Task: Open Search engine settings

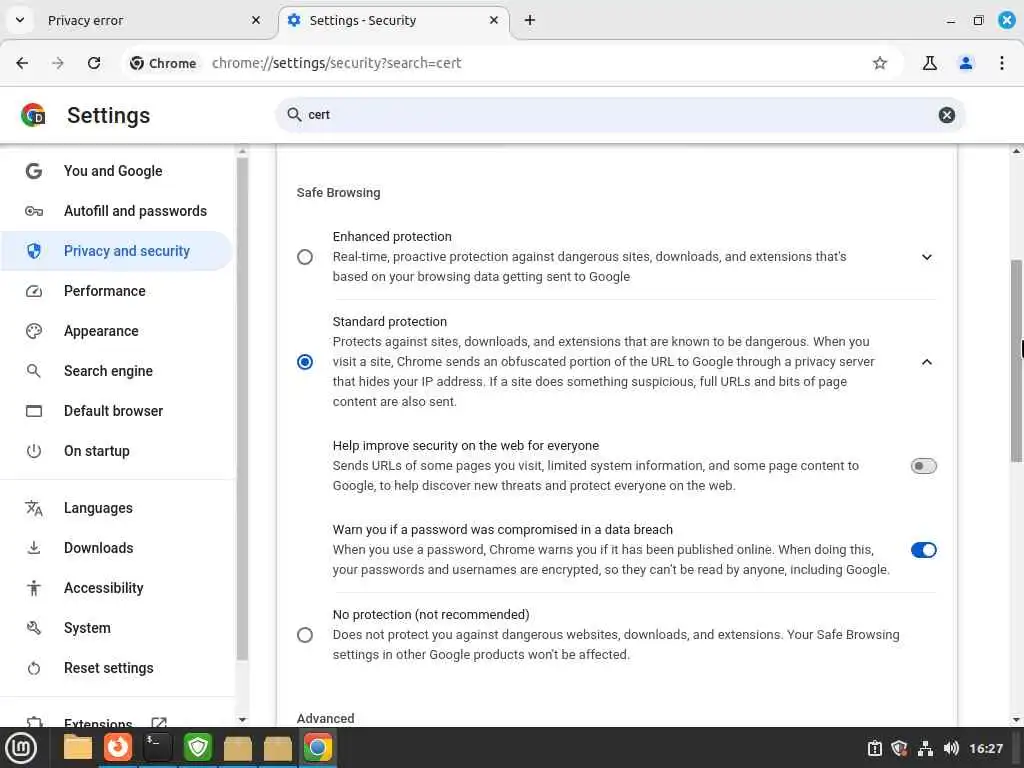Action: [x=116, y=371]
